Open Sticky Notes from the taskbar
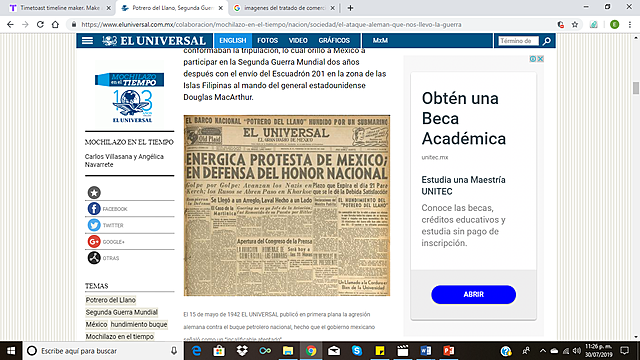 (380, 351)
